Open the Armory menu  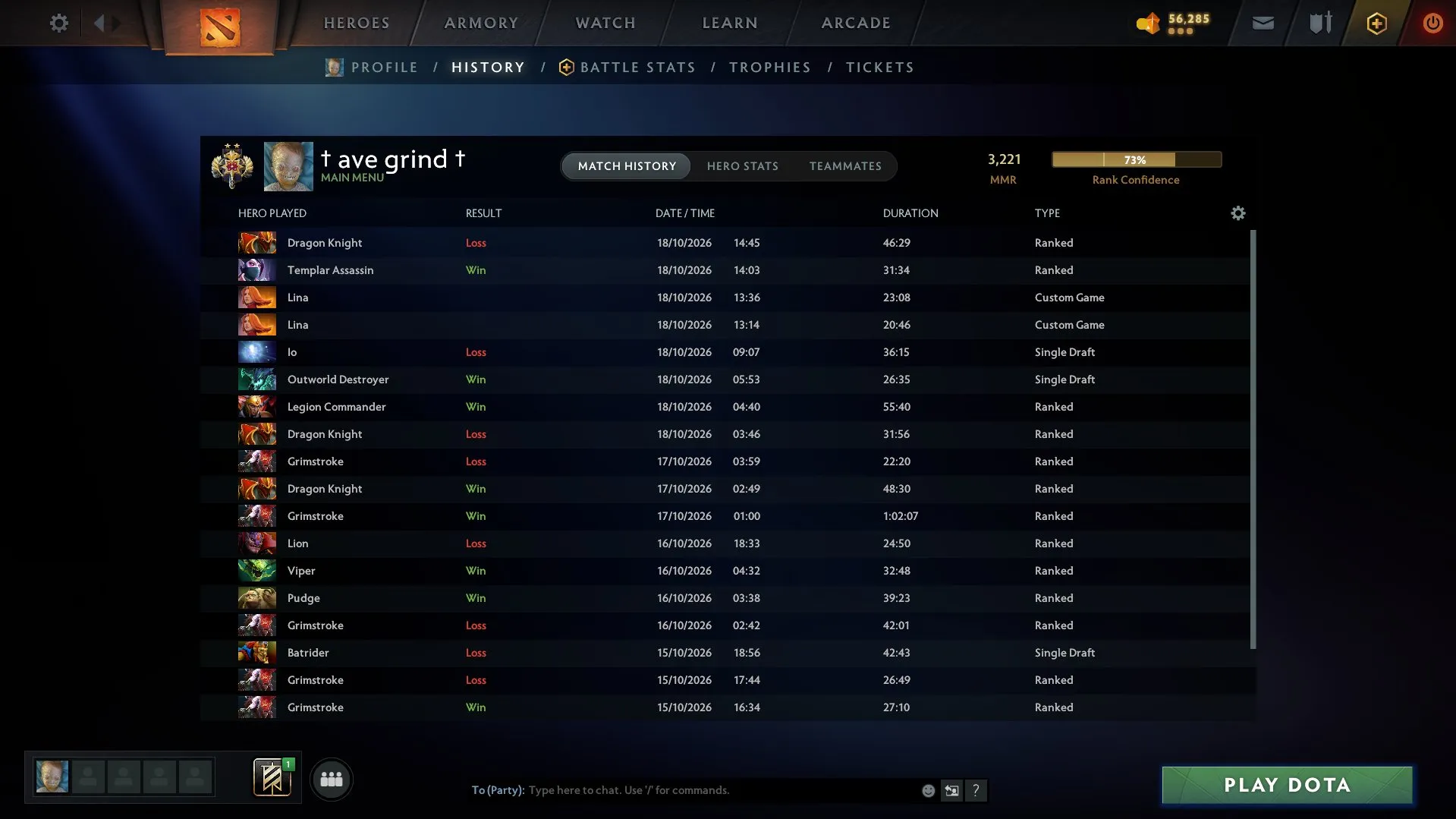pos(481,23)
